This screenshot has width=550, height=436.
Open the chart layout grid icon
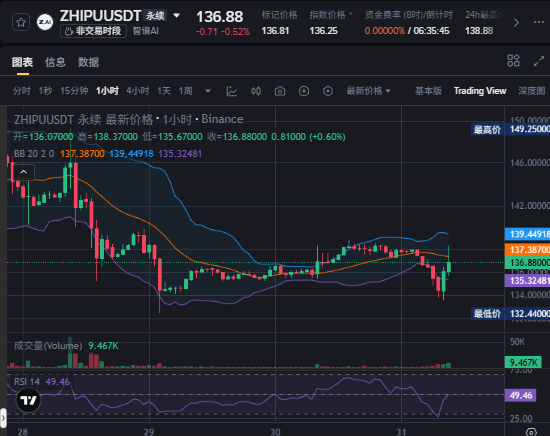pos(513,61)
